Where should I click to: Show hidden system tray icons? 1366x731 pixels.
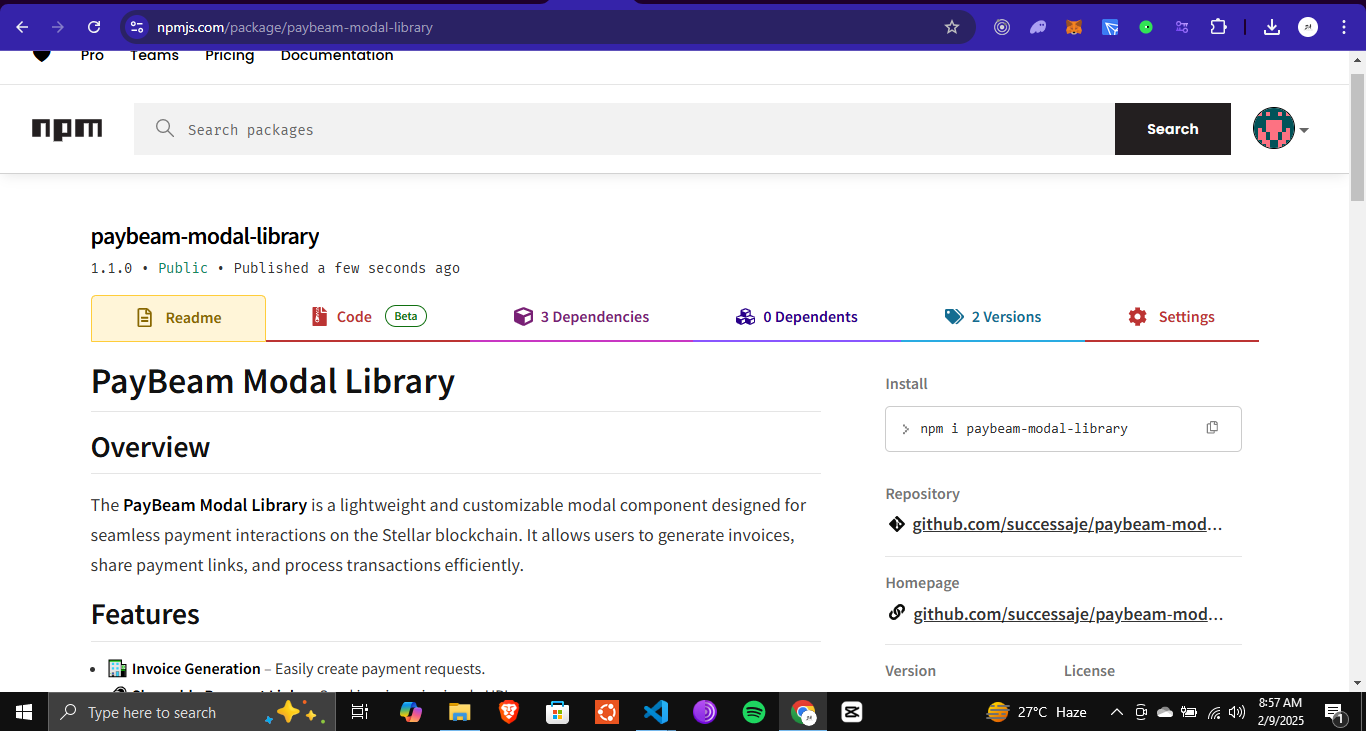[x=1117, y=712]
